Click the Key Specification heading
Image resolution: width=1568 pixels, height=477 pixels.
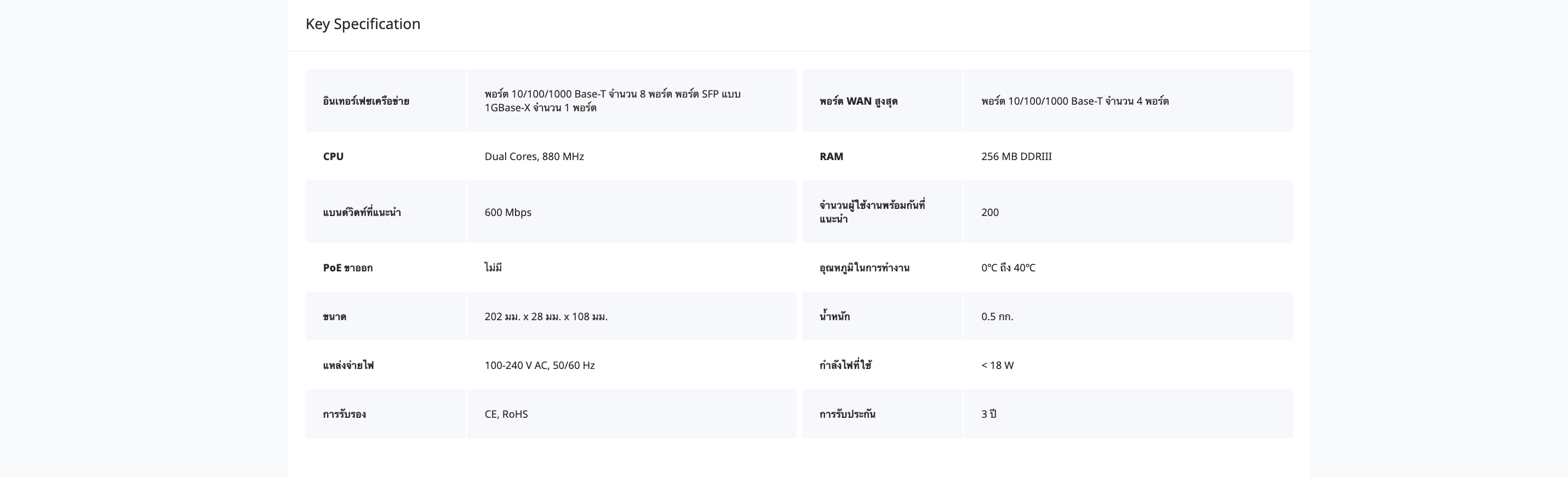pos(363,24)
